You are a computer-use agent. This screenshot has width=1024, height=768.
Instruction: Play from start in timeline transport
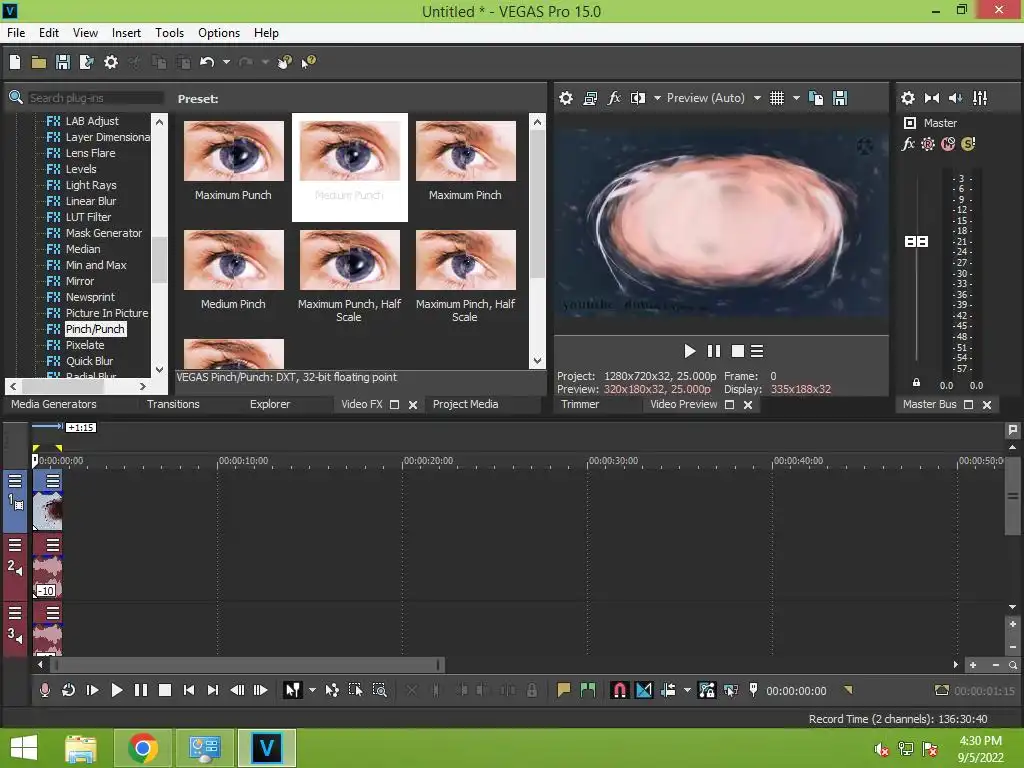point(92,690)
